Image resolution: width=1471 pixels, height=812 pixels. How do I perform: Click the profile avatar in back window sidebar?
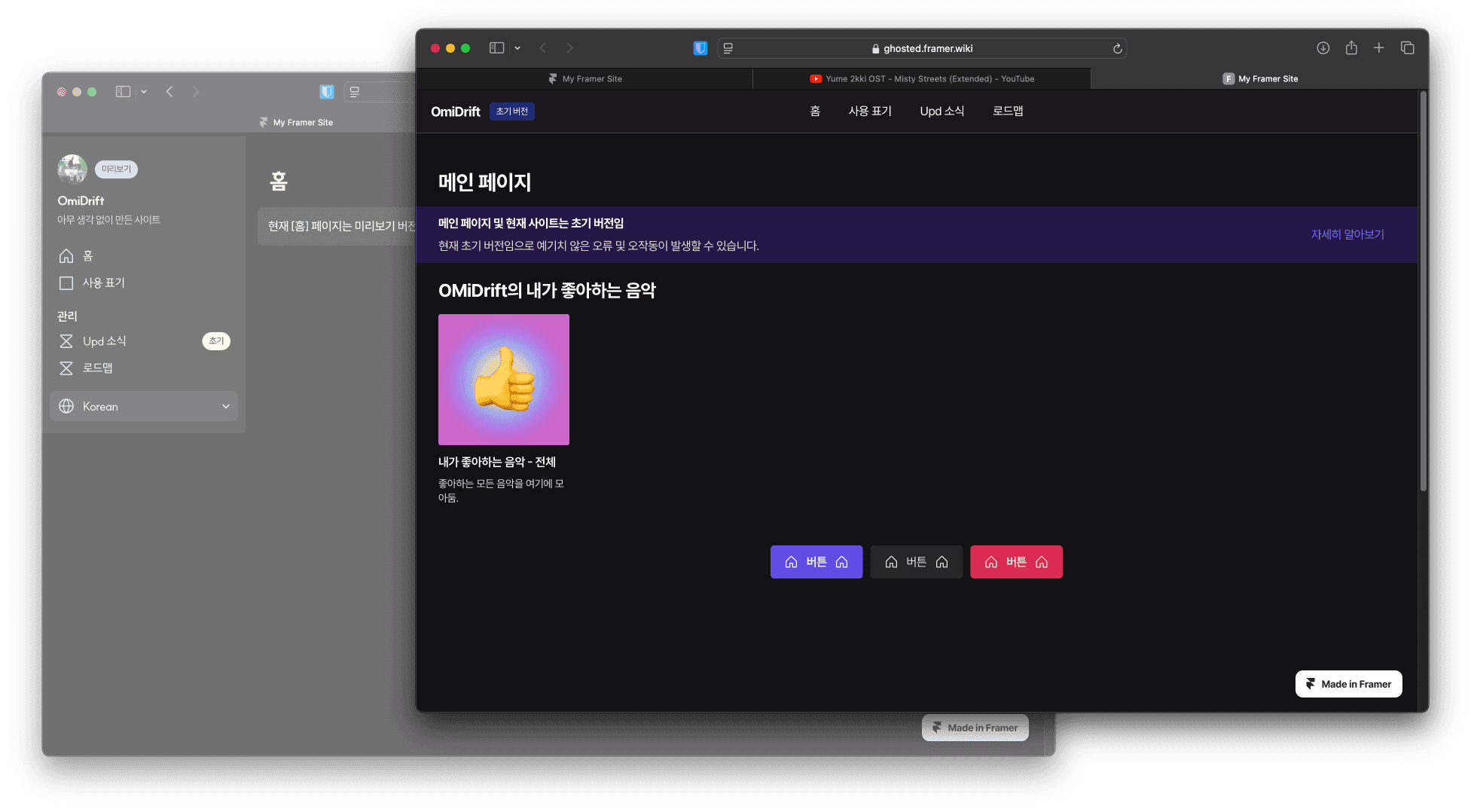[x=72, y=169]
